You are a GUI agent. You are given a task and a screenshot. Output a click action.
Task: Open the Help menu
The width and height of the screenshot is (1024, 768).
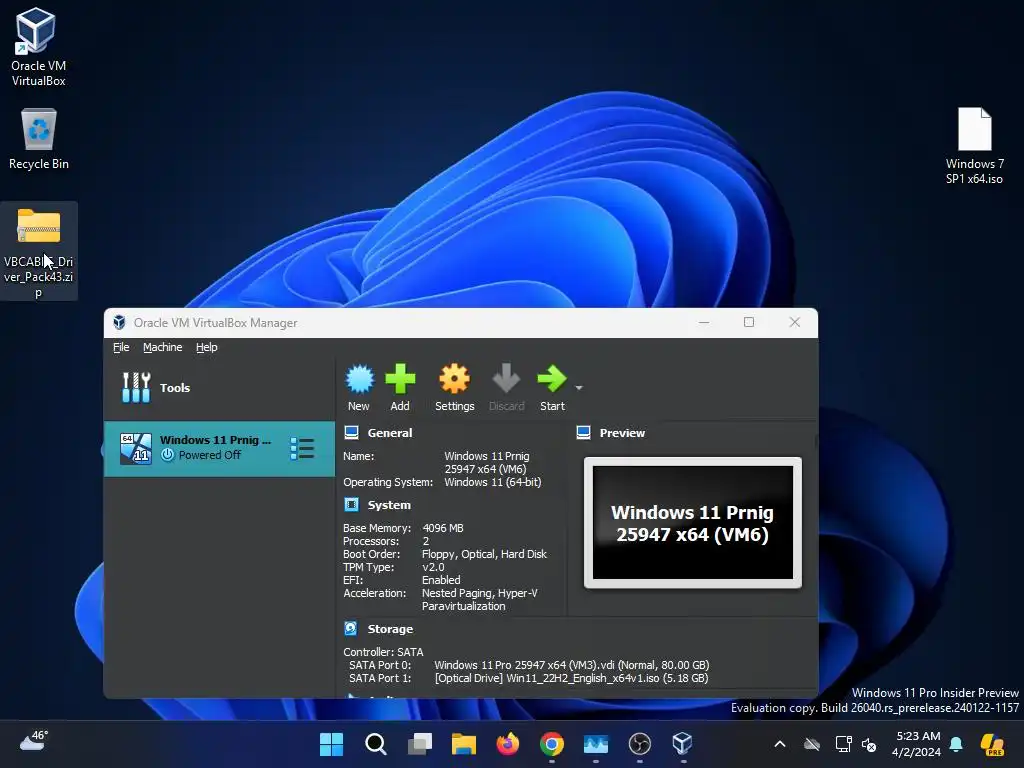tap(206, 347)
